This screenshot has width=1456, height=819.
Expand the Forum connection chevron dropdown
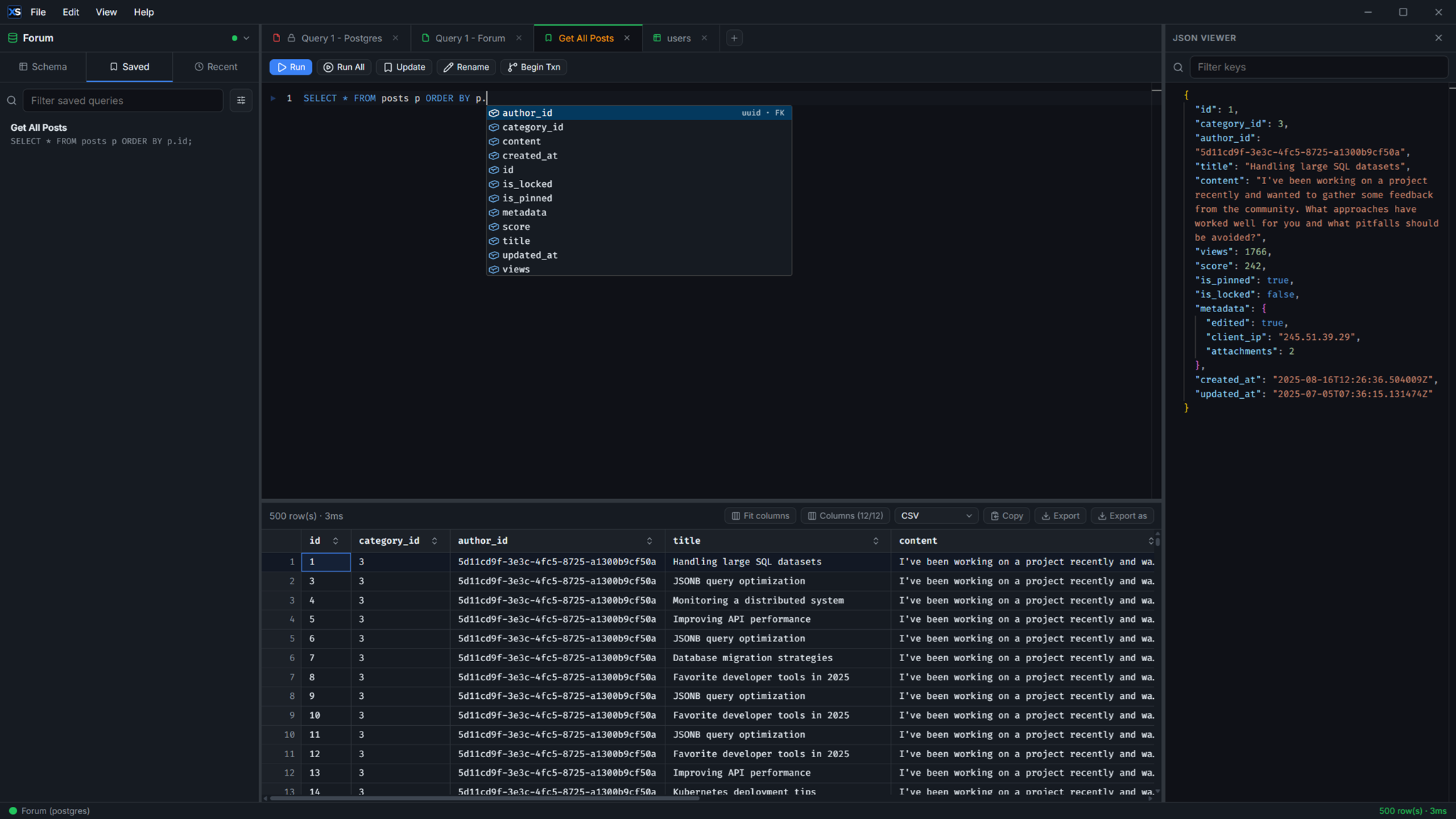pyautogui.click(x=247, y=38)
